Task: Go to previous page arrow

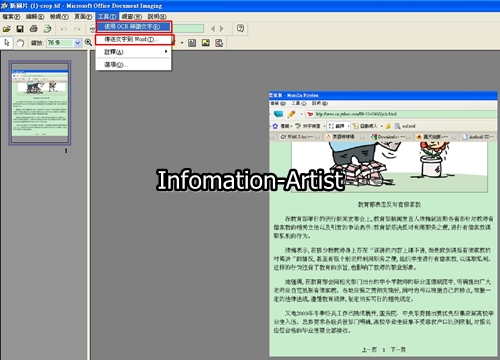Action: pos(213,29)
